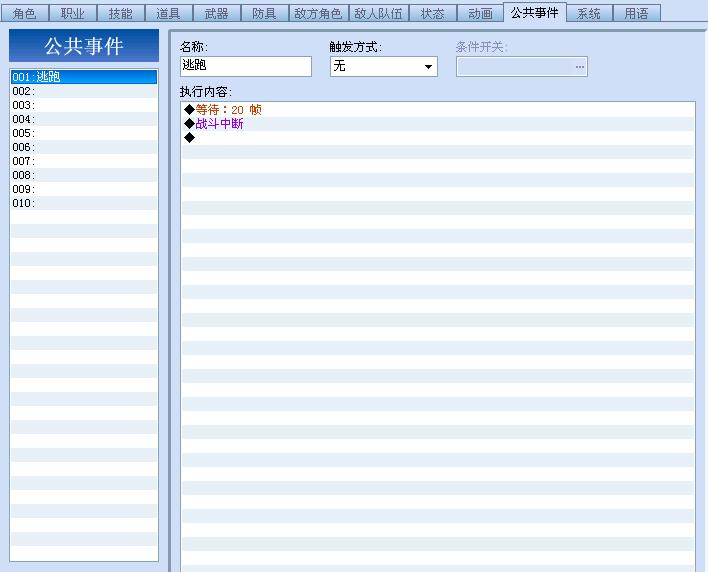The width and height of the screenshot is (708, 572).
Task: Select list entry 001:逃跑
Action: click(84, 77)
